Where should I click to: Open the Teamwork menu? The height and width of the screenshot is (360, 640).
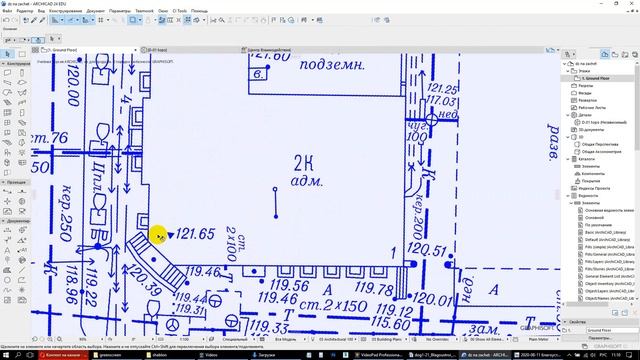[144, 11]
